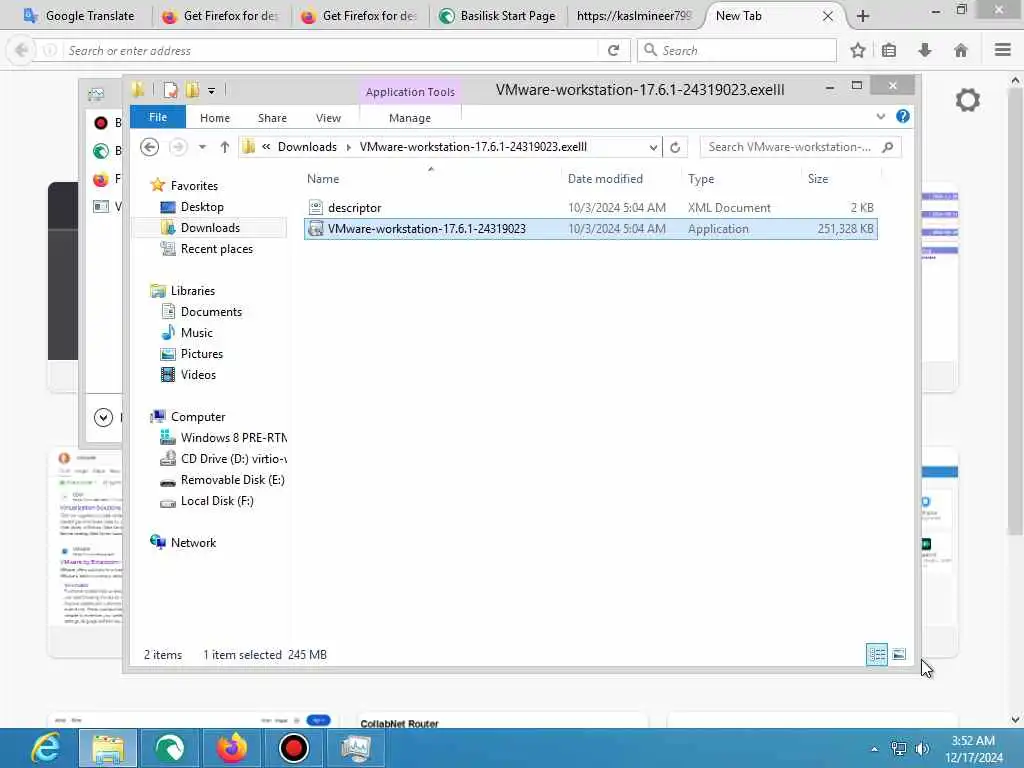The height and width of the screenshot is (768, 1024).
Task: Select Computer in navigation pane
Action: point(198,417)
